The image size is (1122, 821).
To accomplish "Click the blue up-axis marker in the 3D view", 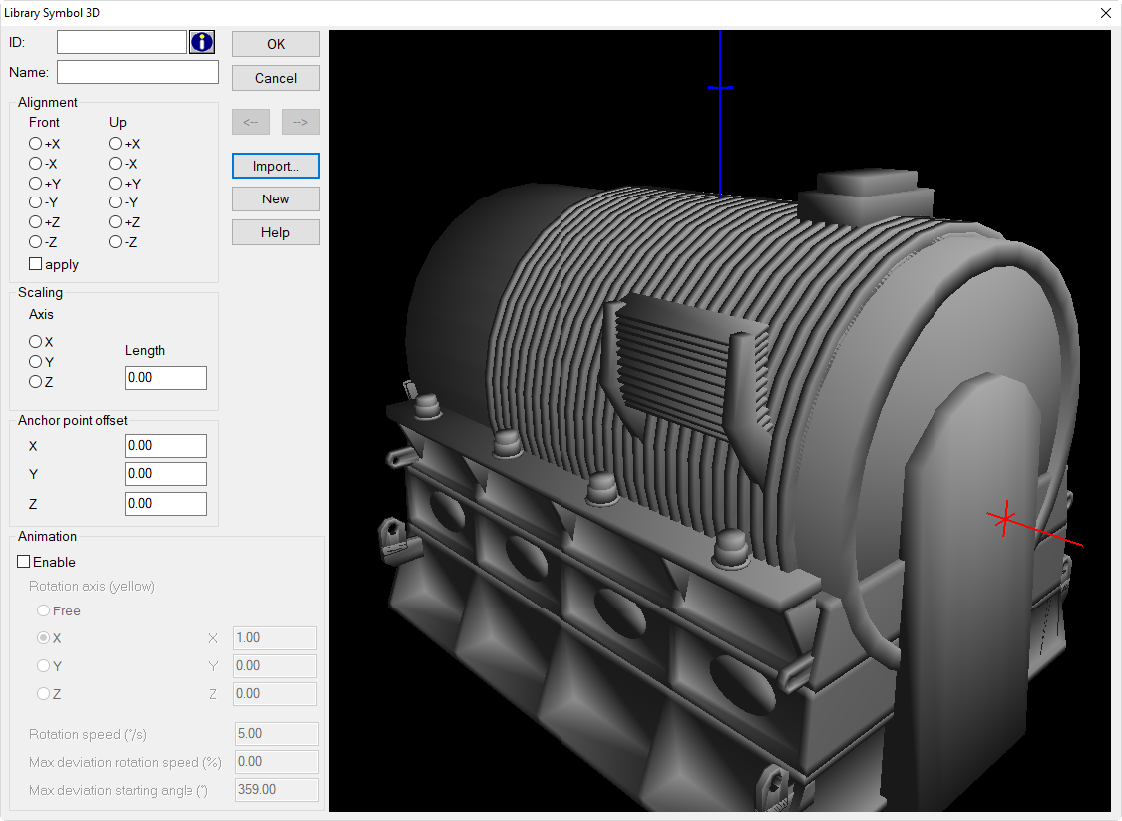I will pyautogui.click(x=720, y=87).
